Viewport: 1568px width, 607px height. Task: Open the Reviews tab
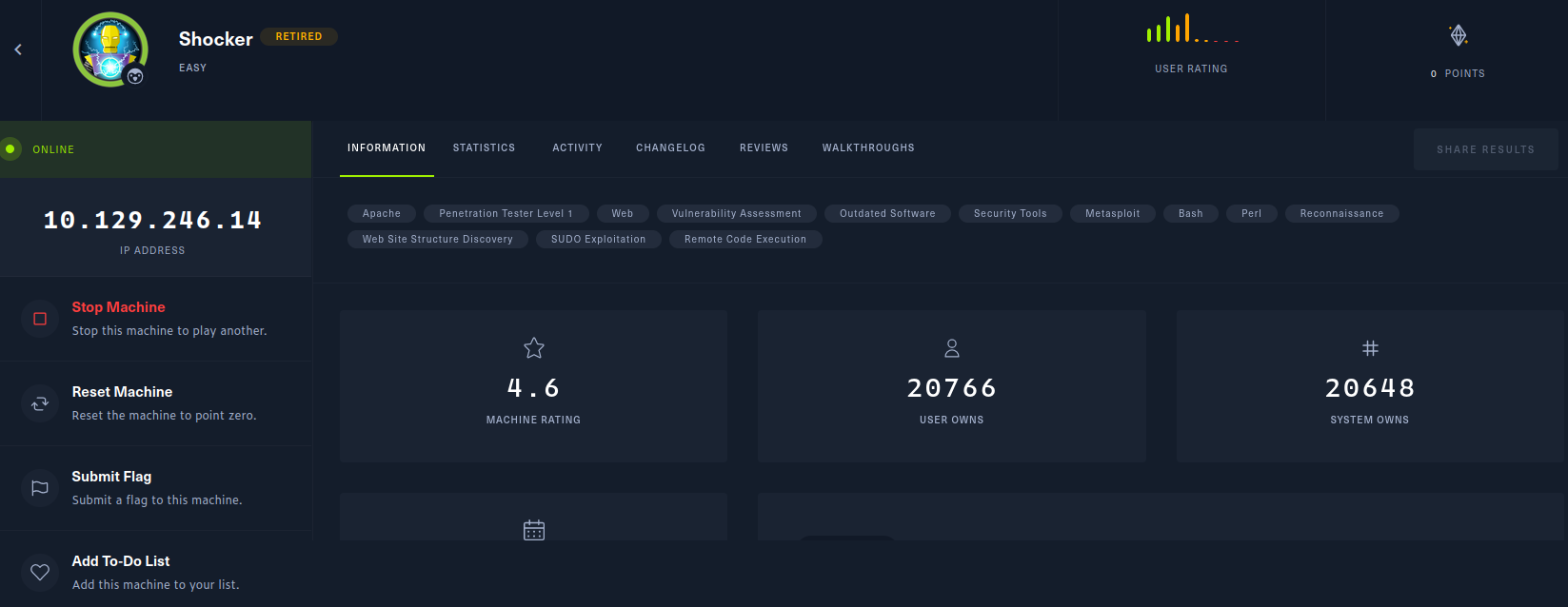(x=764, y=148)
